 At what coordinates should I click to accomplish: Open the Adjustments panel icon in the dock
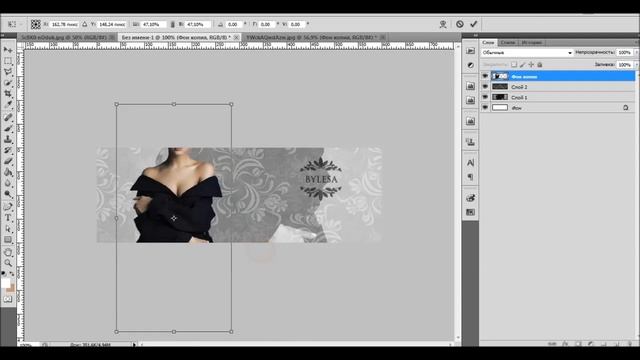pos(471,65)
